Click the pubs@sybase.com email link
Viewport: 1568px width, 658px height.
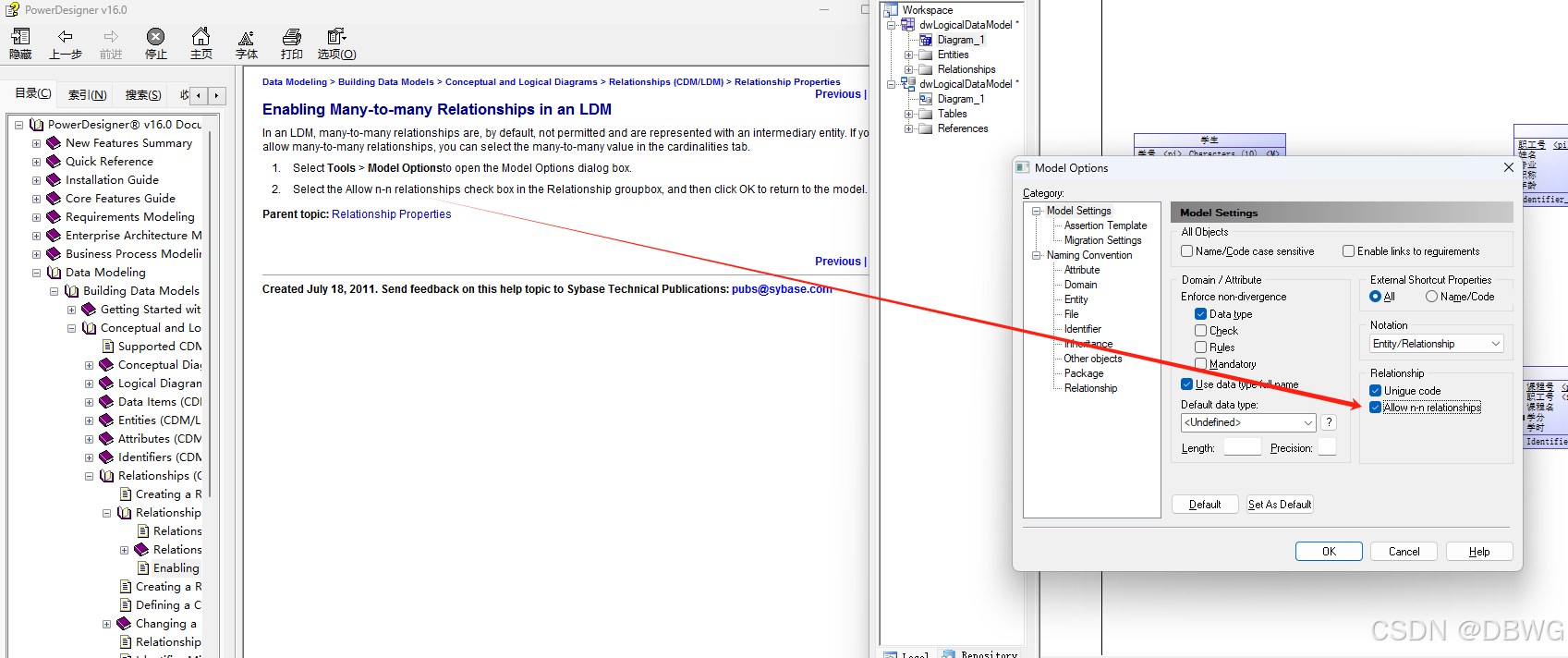[x=782, y=289]
